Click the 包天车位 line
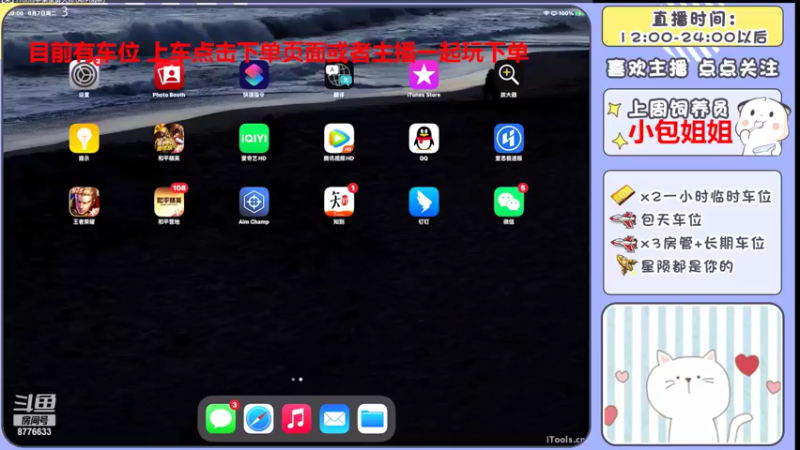The width and height of the screenshot is (800, 450). (656, 220)
